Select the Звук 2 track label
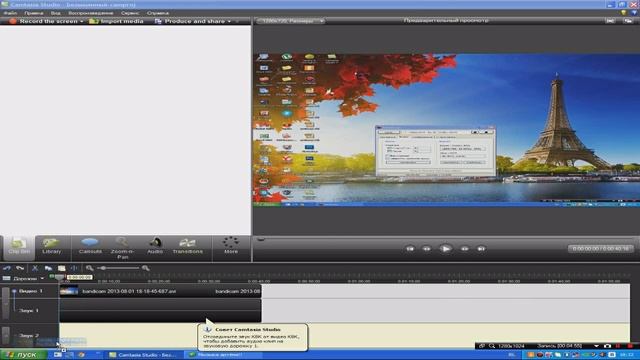This screenshot has height=360, width=640. 29,336
